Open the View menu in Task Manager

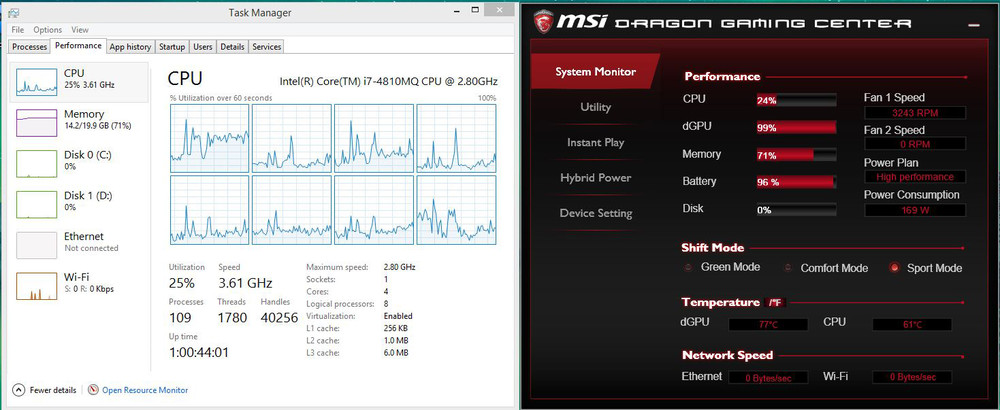80,30
